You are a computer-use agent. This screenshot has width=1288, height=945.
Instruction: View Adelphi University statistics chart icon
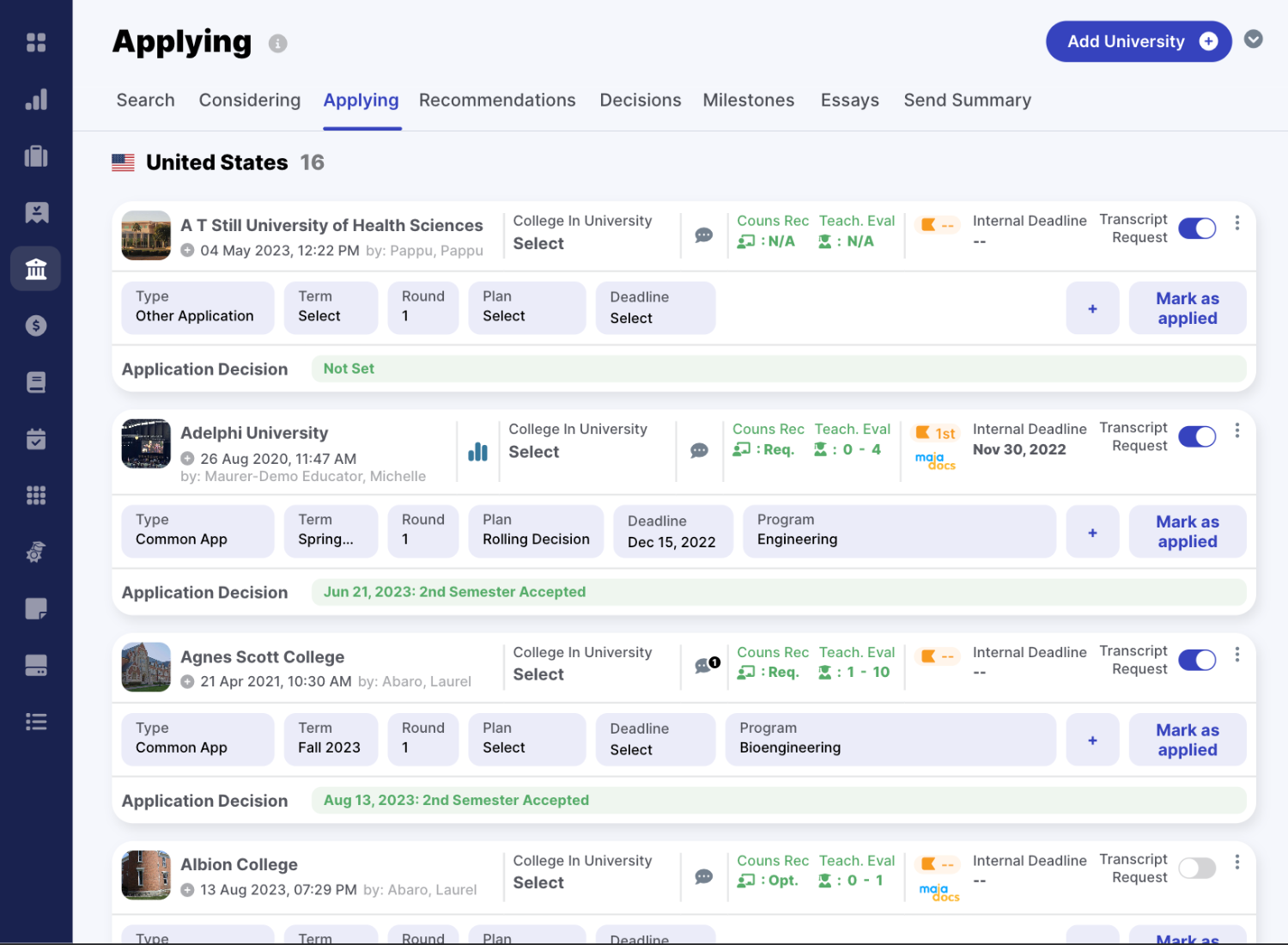click(477, 451)
